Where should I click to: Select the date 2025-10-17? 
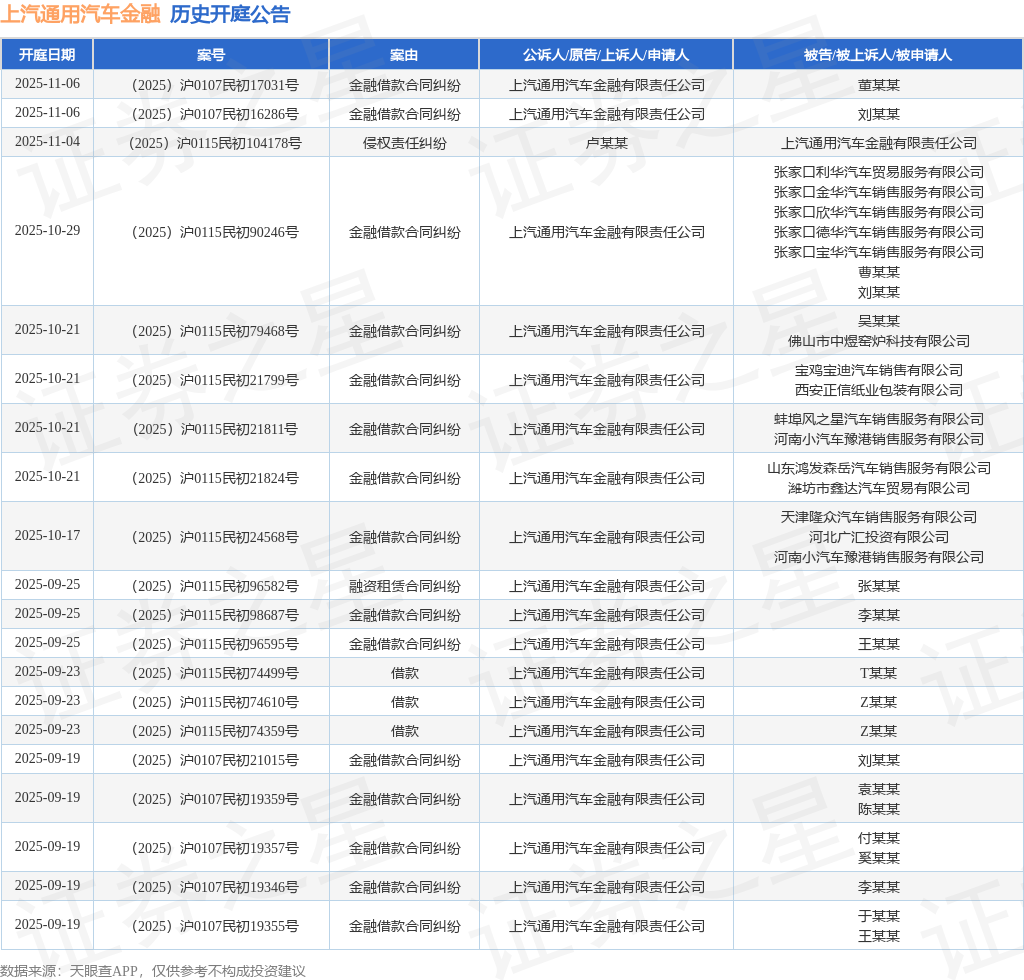(47, 535)
